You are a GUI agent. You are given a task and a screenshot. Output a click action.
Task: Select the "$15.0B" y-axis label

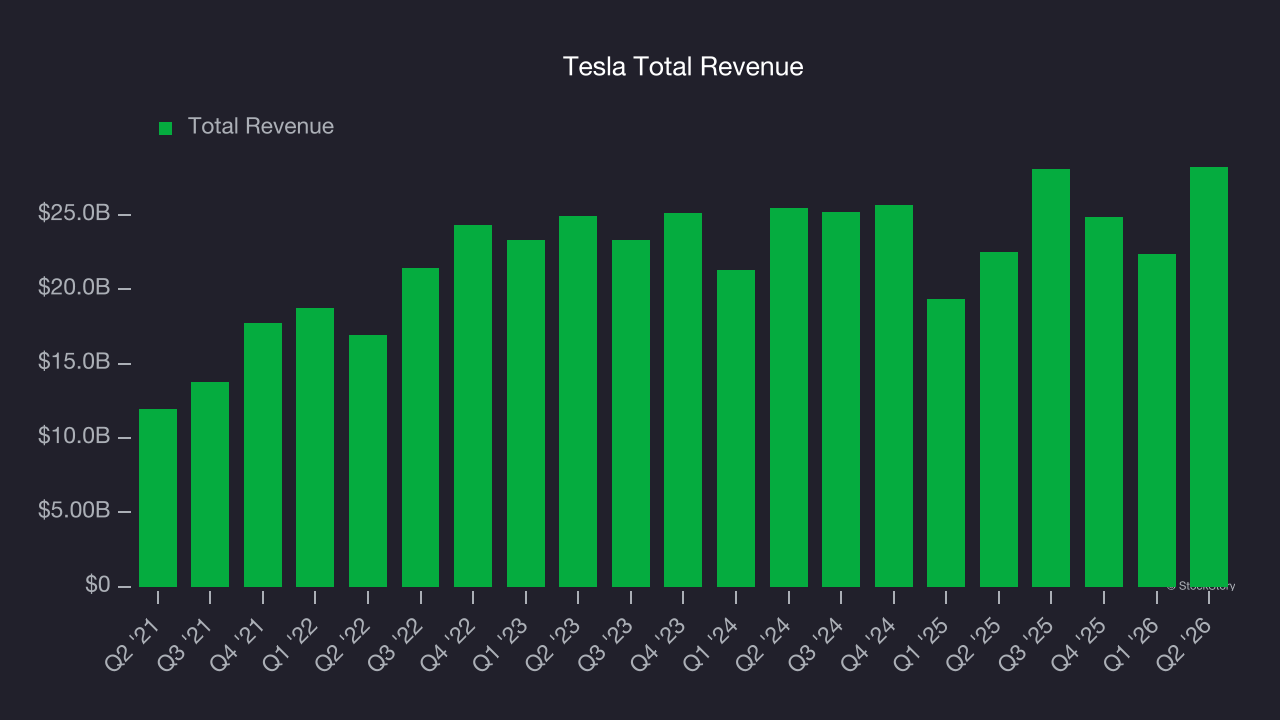[75, 362]
